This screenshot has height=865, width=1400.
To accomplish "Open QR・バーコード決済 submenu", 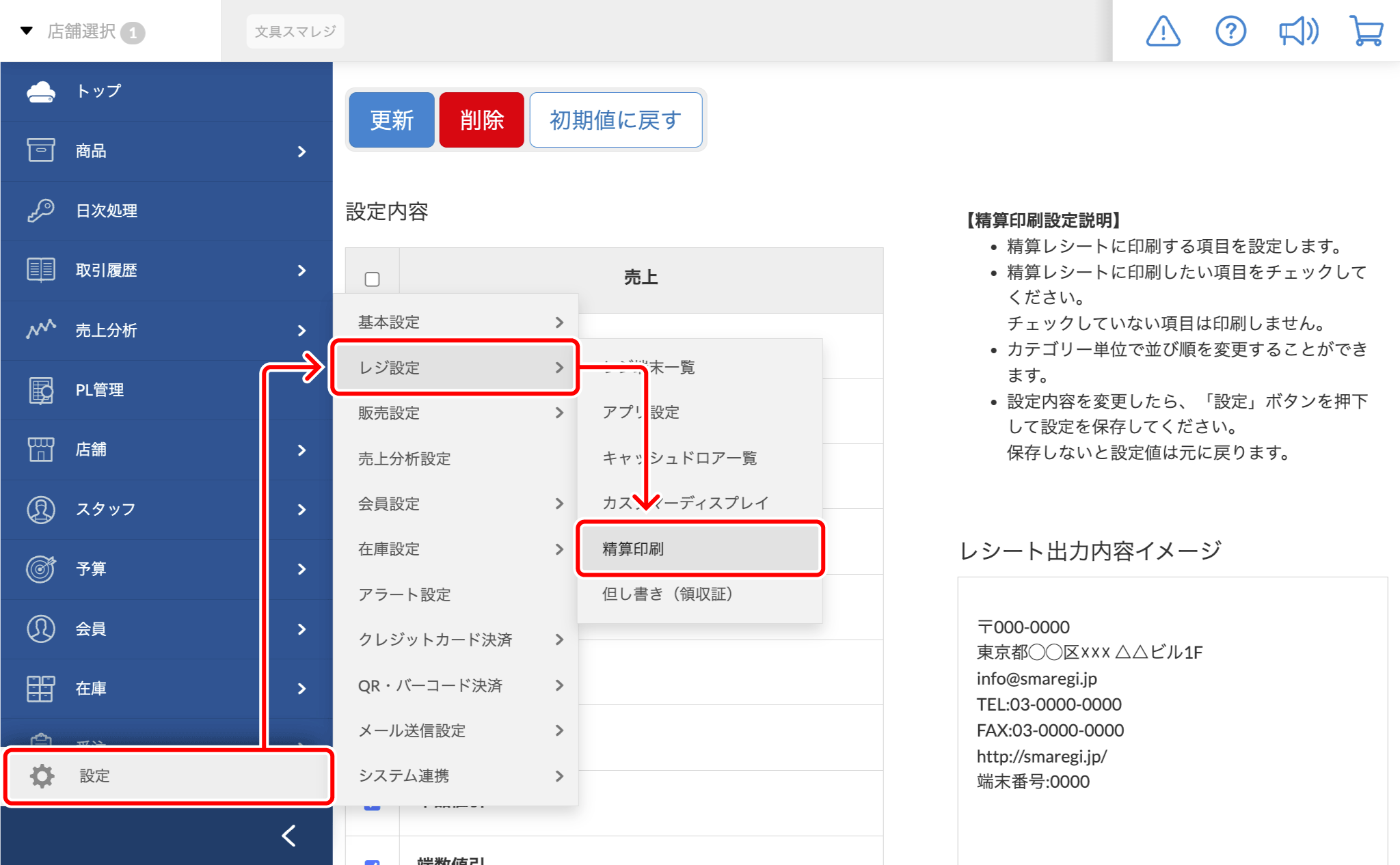I will pyautogui.click(x=456, y=685).
